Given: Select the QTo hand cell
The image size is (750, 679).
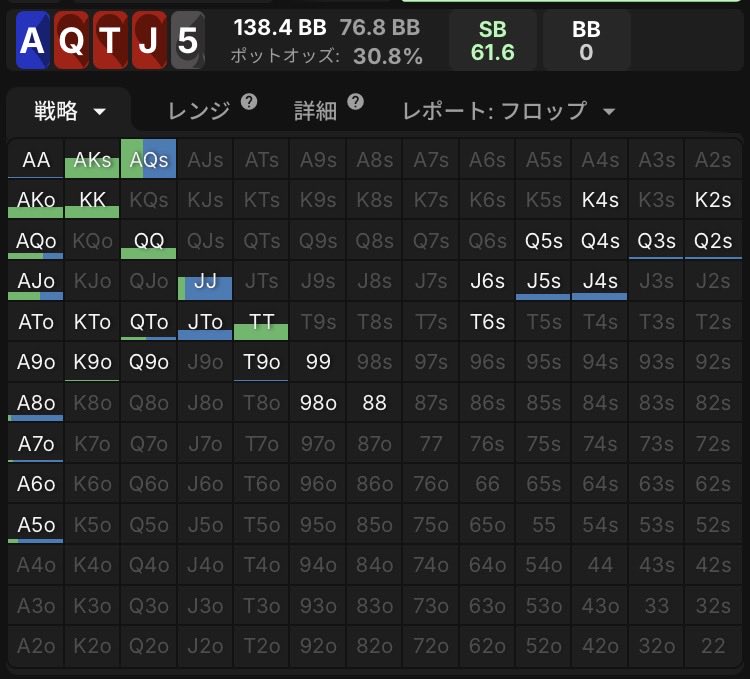Looking at the screenshot, I should (x=148, y=321).
